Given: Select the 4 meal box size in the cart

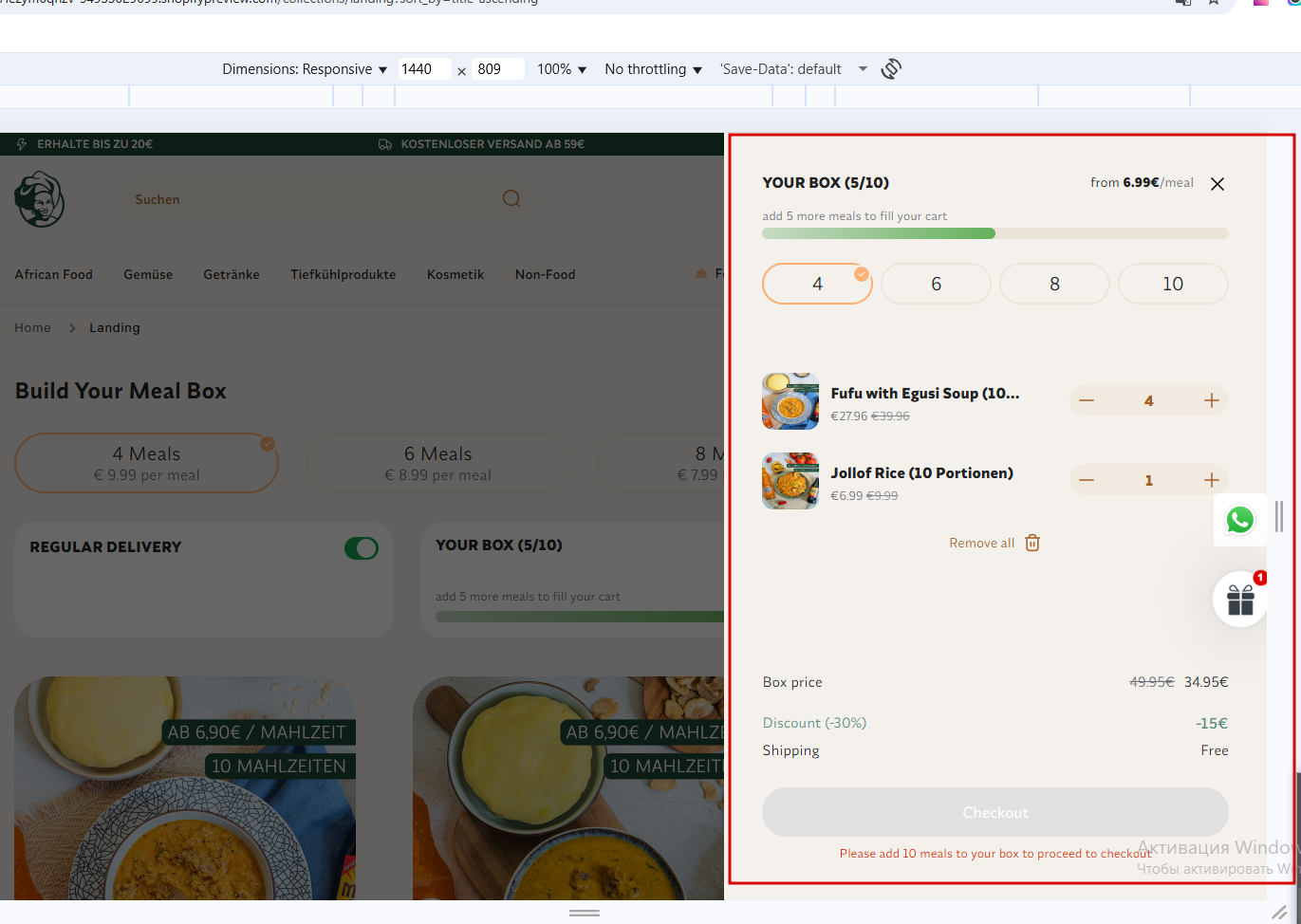Looking at the screenshot, I should point(817,284).
